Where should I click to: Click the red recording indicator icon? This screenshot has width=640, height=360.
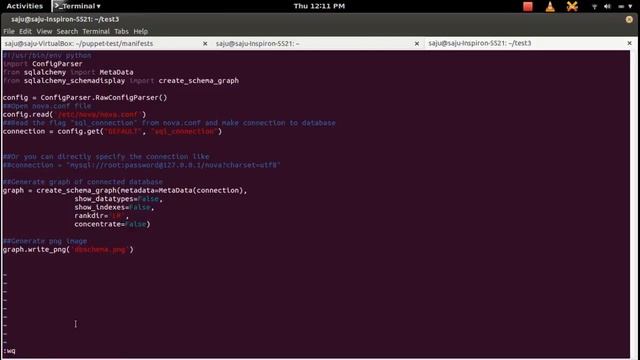click(528, 6)
